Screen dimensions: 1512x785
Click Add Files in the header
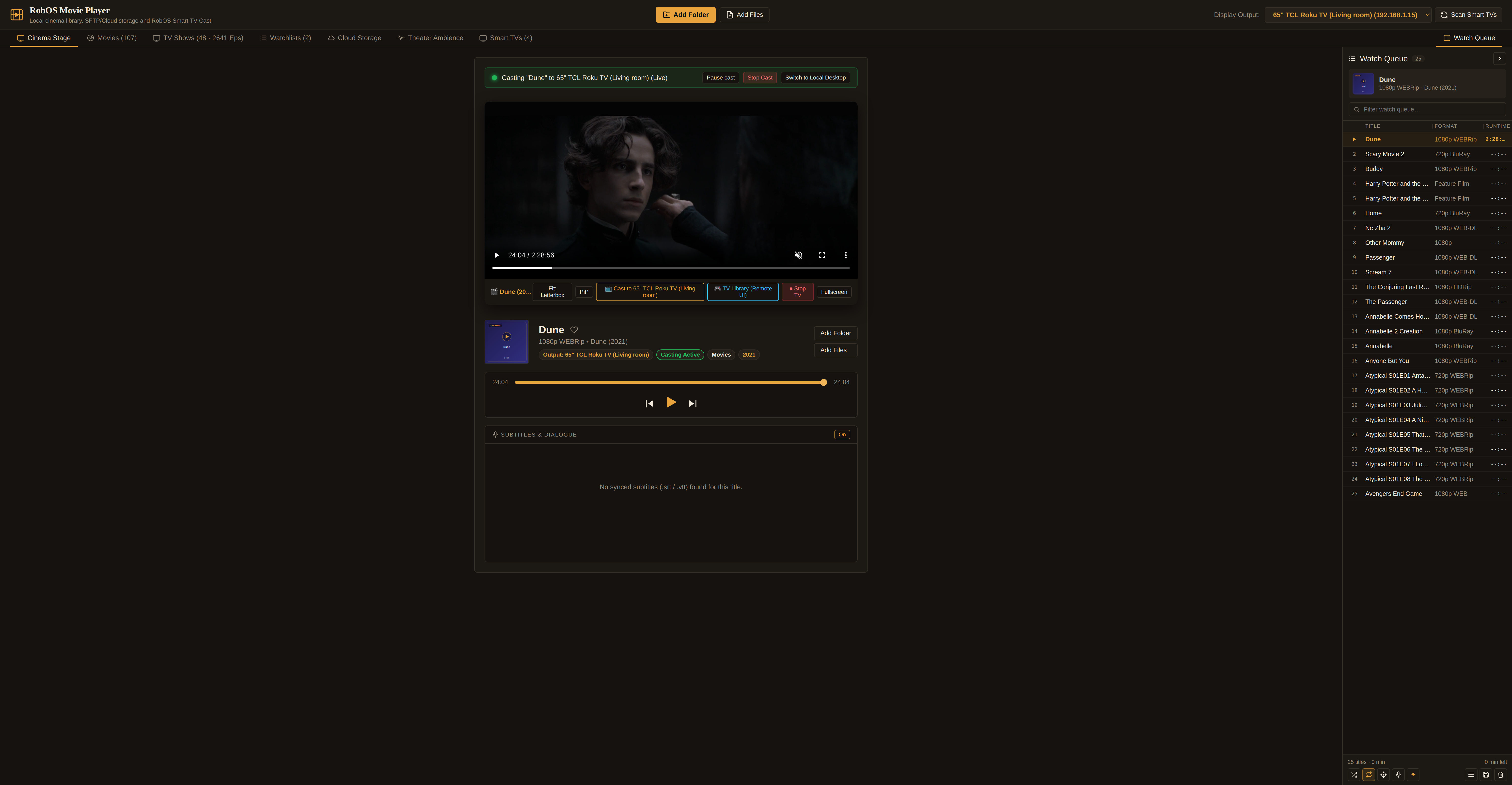744,15
